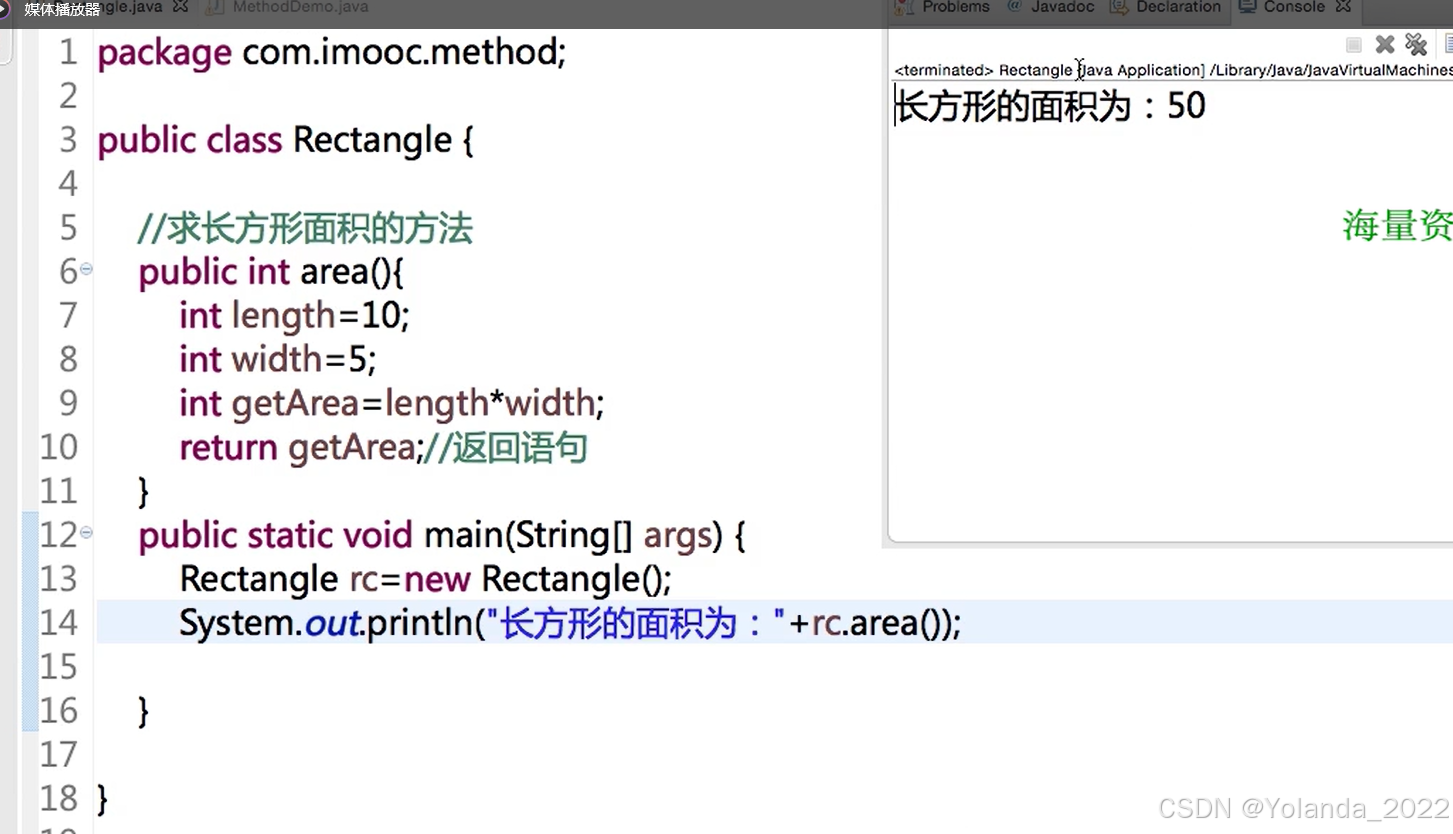
Task: Click console output 长方形的面积为：50
Action: click(1050, 106)
